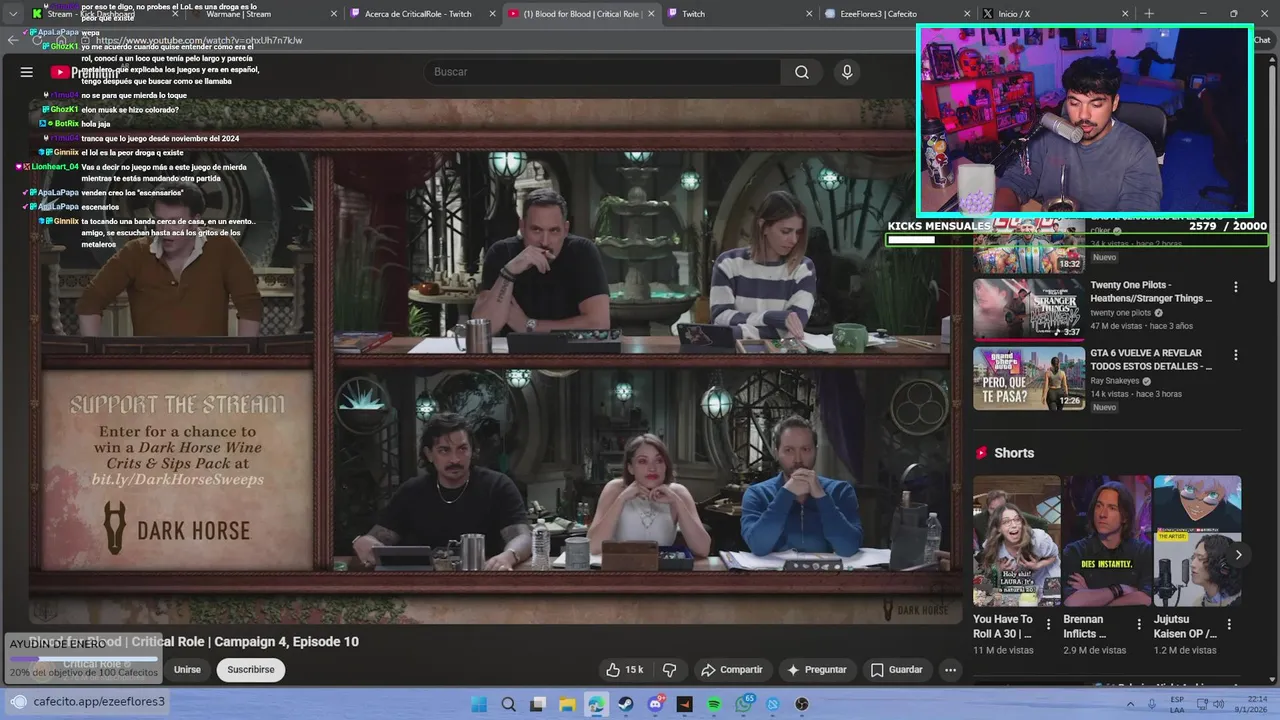This screenshot has height=720, width=1280.
Task: Start voice search with the microphone icon
Action: pos(847,72)
